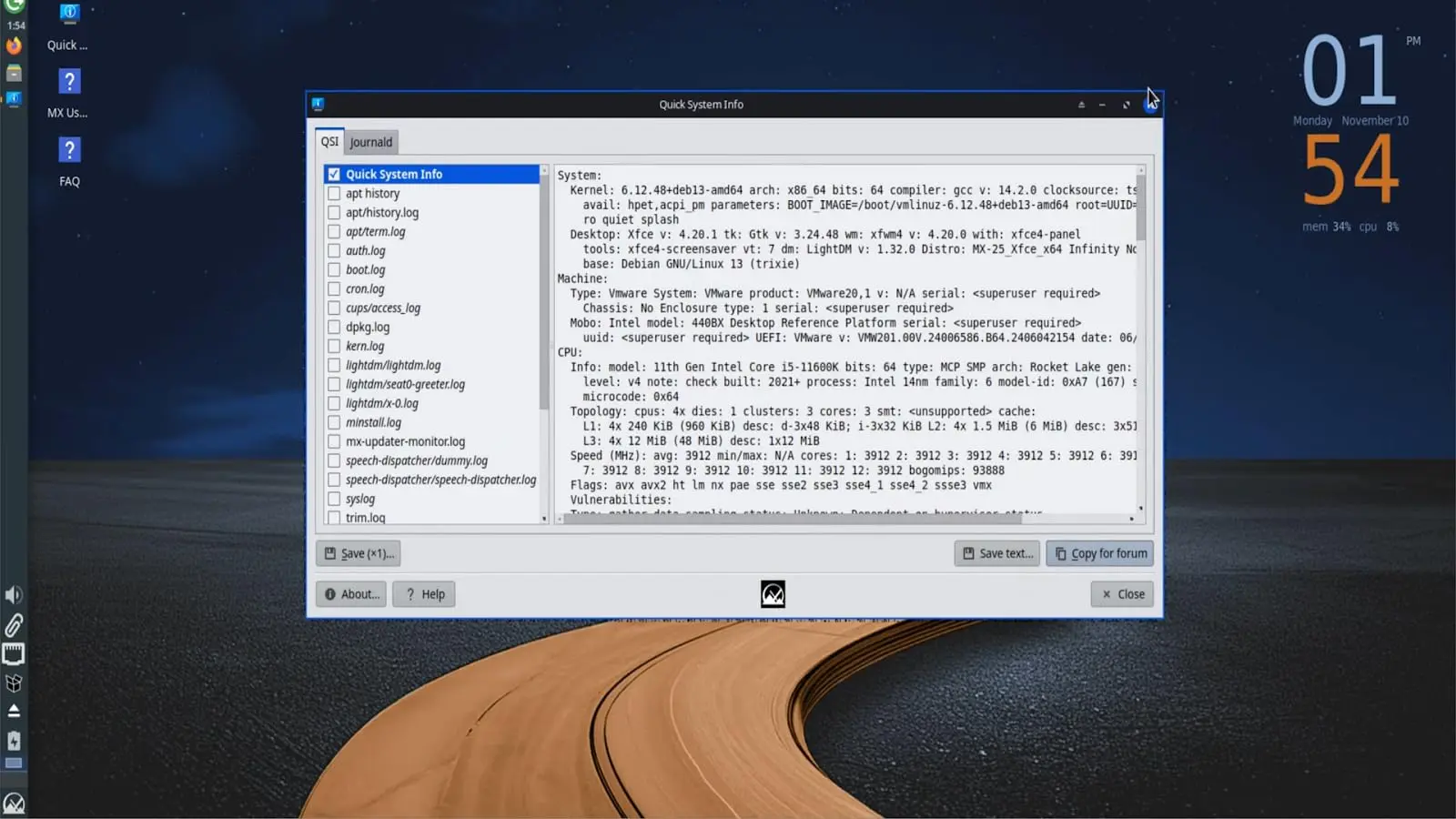Open the package updater box icon
The width and height of the screenshot is (1456, 819).
pyautogui.click(x=14, y=683)
